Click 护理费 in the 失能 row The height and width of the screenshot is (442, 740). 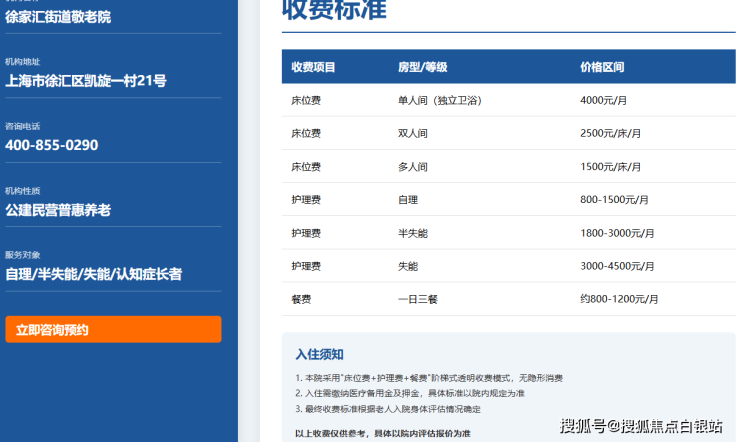pyautogui.click(x=306, y=266)
